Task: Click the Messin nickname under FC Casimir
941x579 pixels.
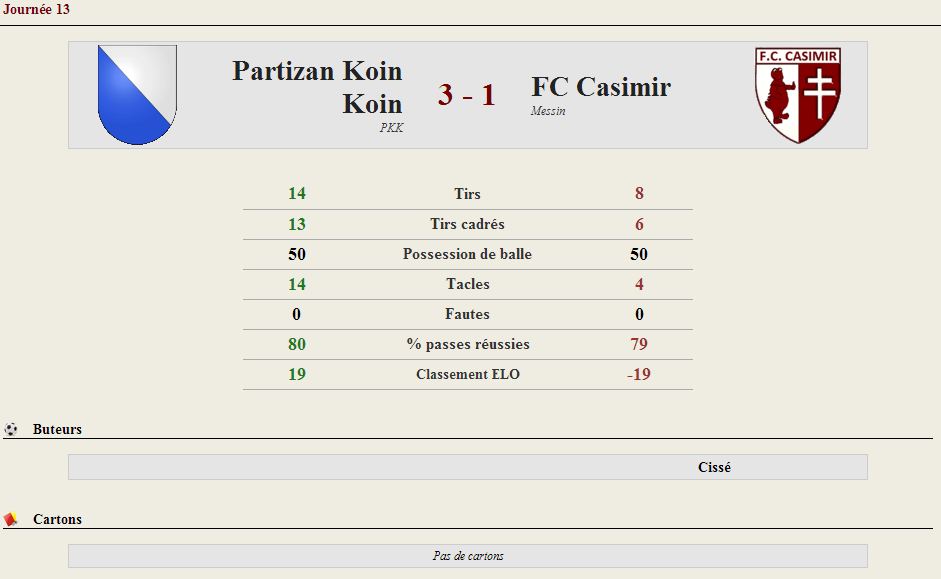Action: pyautogui.click(x=548, y=111)
